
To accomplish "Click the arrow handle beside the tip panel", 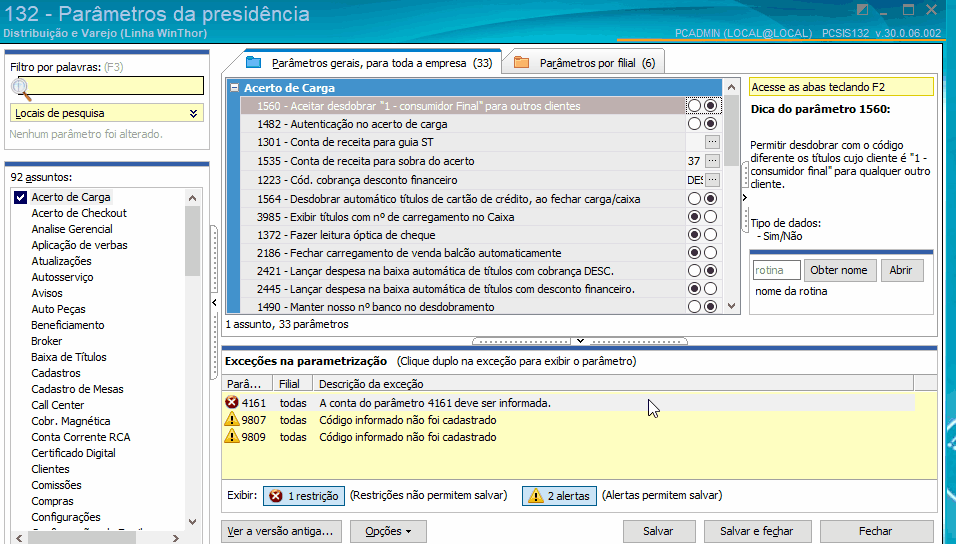I will [744, 198].
